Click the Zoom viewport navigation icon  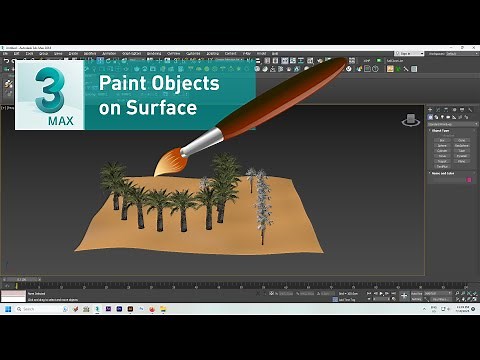click(x=457, y=293)
